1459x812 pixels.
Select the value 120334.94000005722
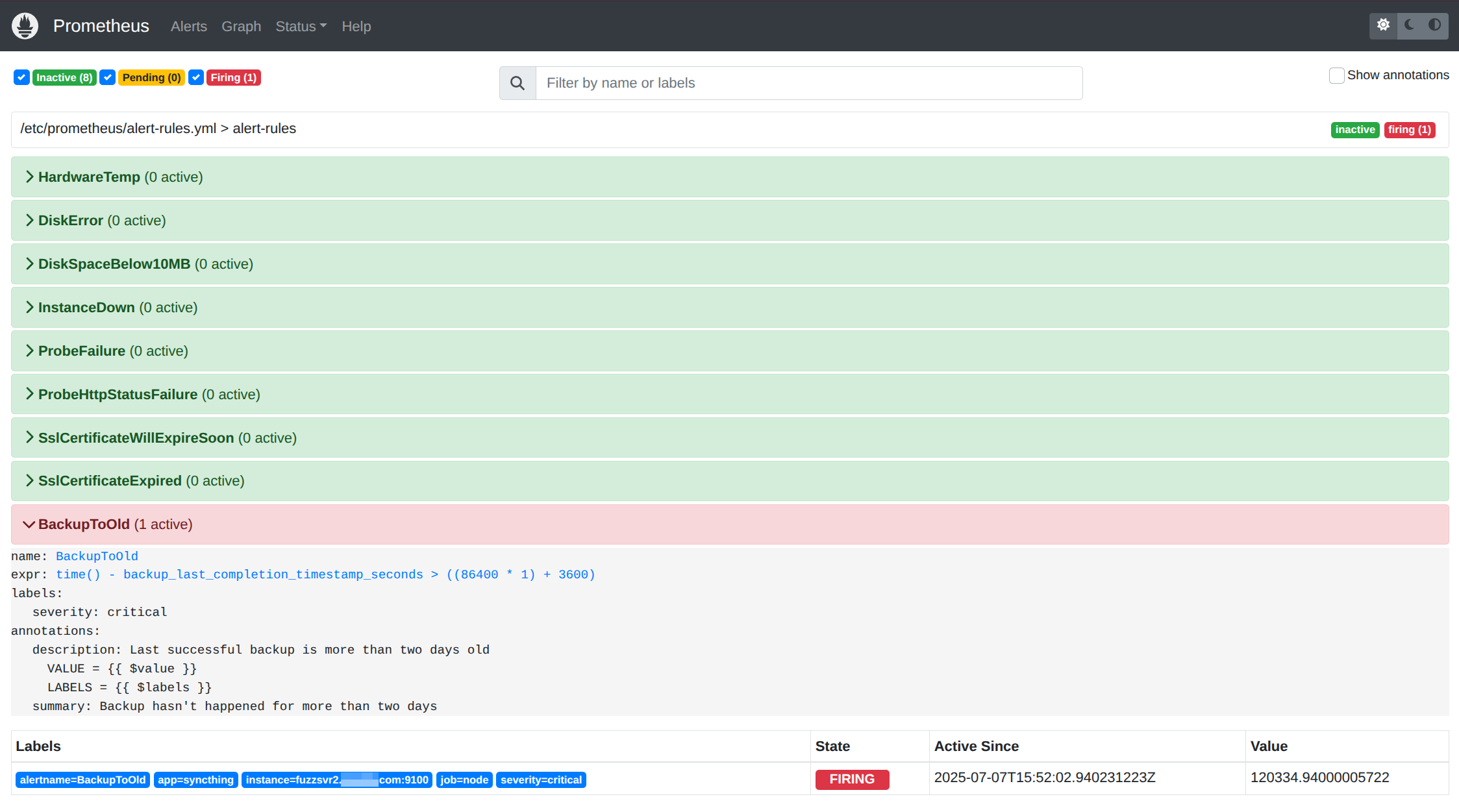[x=1320, y=778]
